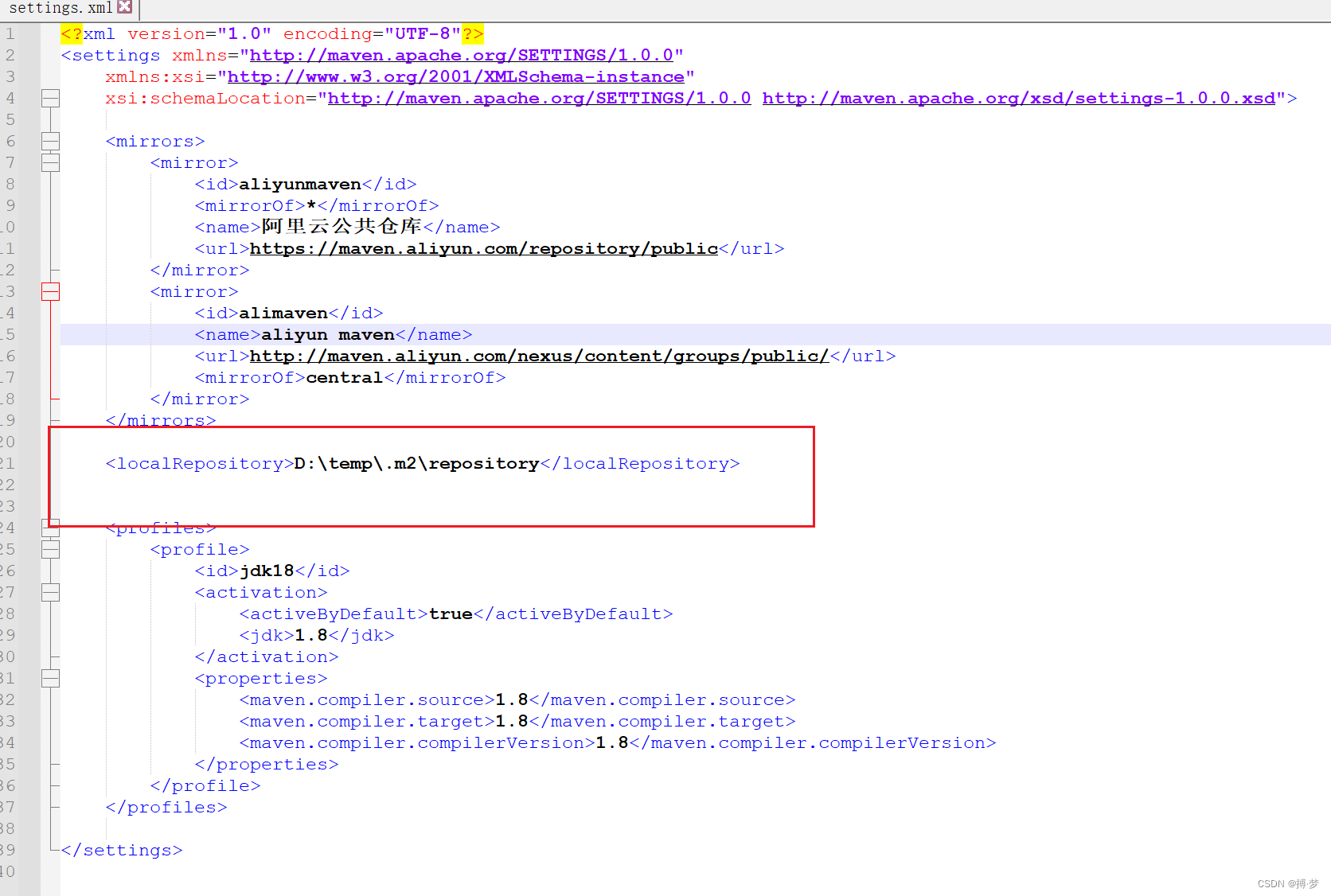Click the maven.compiler.source 1.8 line
The height and width of the screenshot is (896, 1331).
tap(517, 700)
